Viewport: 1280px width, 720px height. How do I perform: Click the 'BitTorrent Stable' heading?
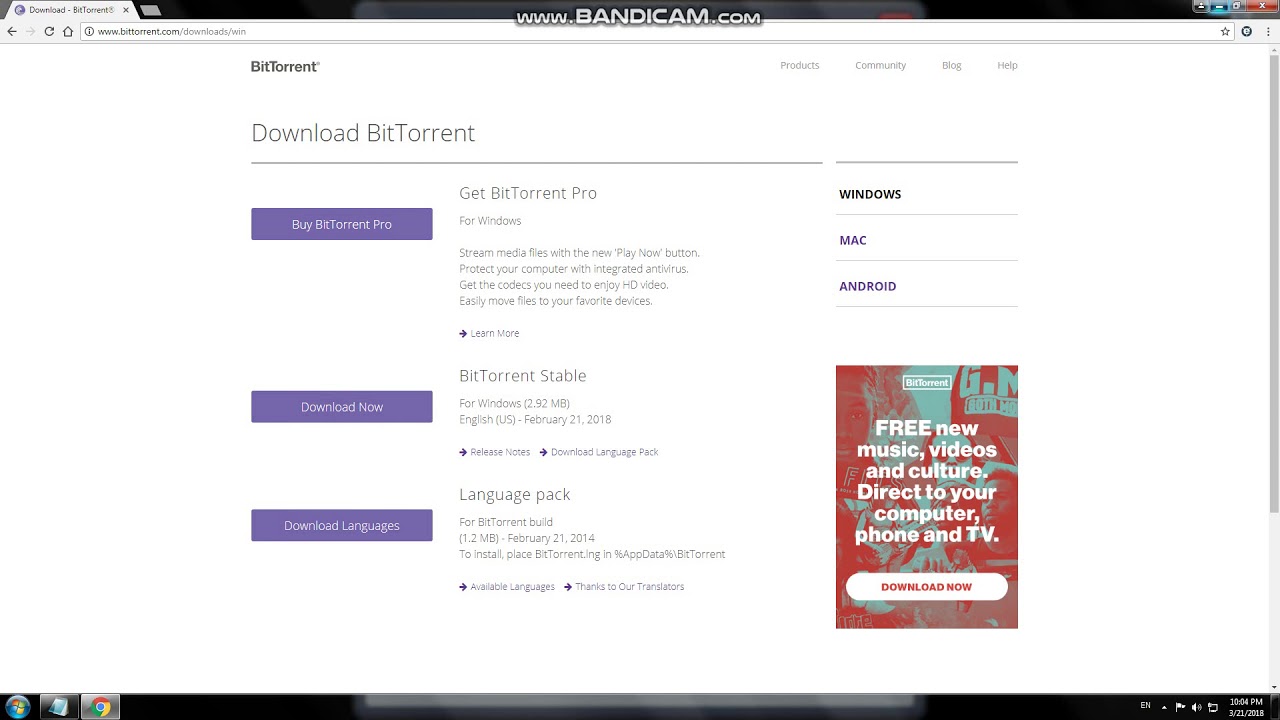click(x=523, y=376)
